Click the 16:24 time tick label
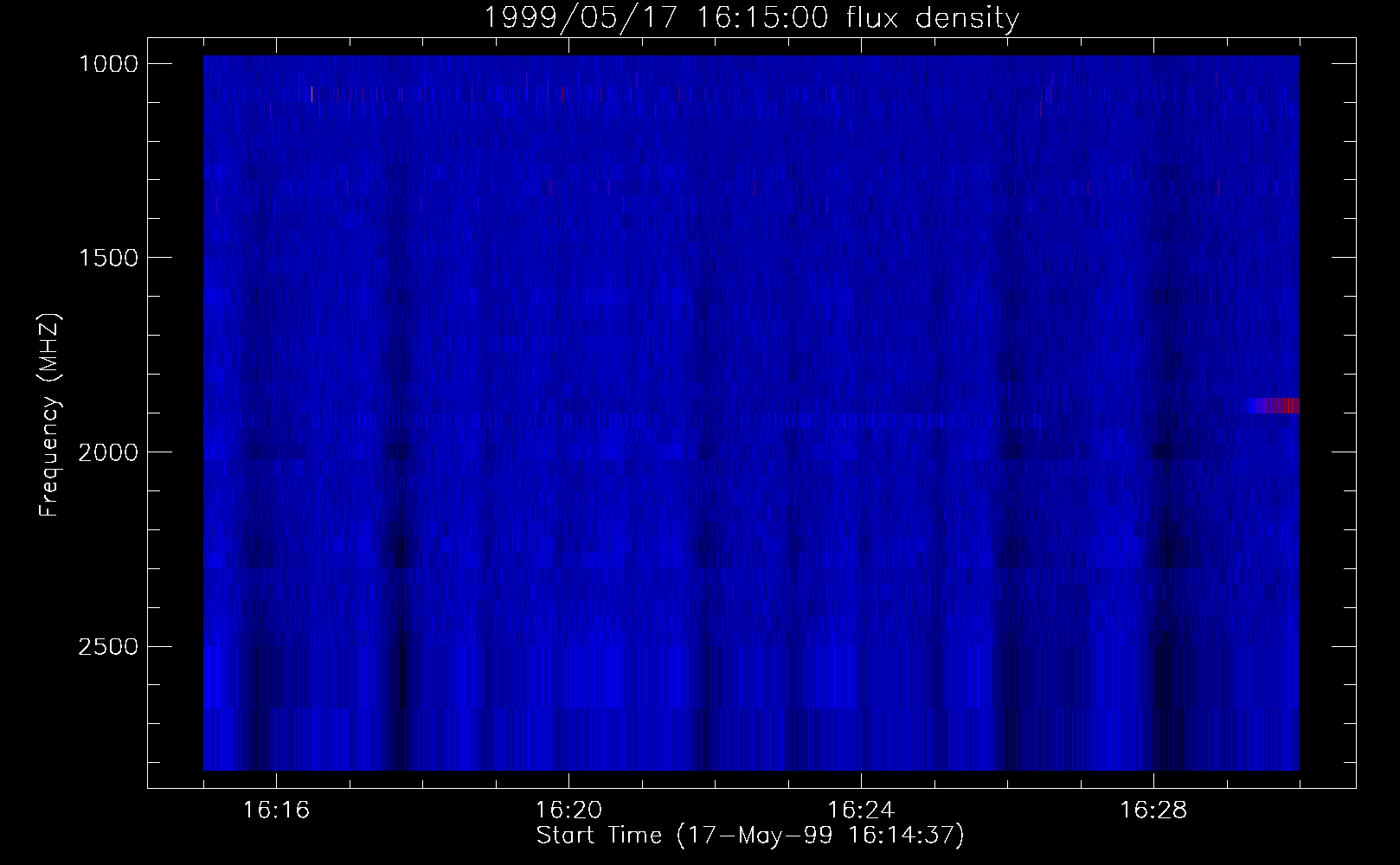The image size is (1400, 865). point(861,811)
